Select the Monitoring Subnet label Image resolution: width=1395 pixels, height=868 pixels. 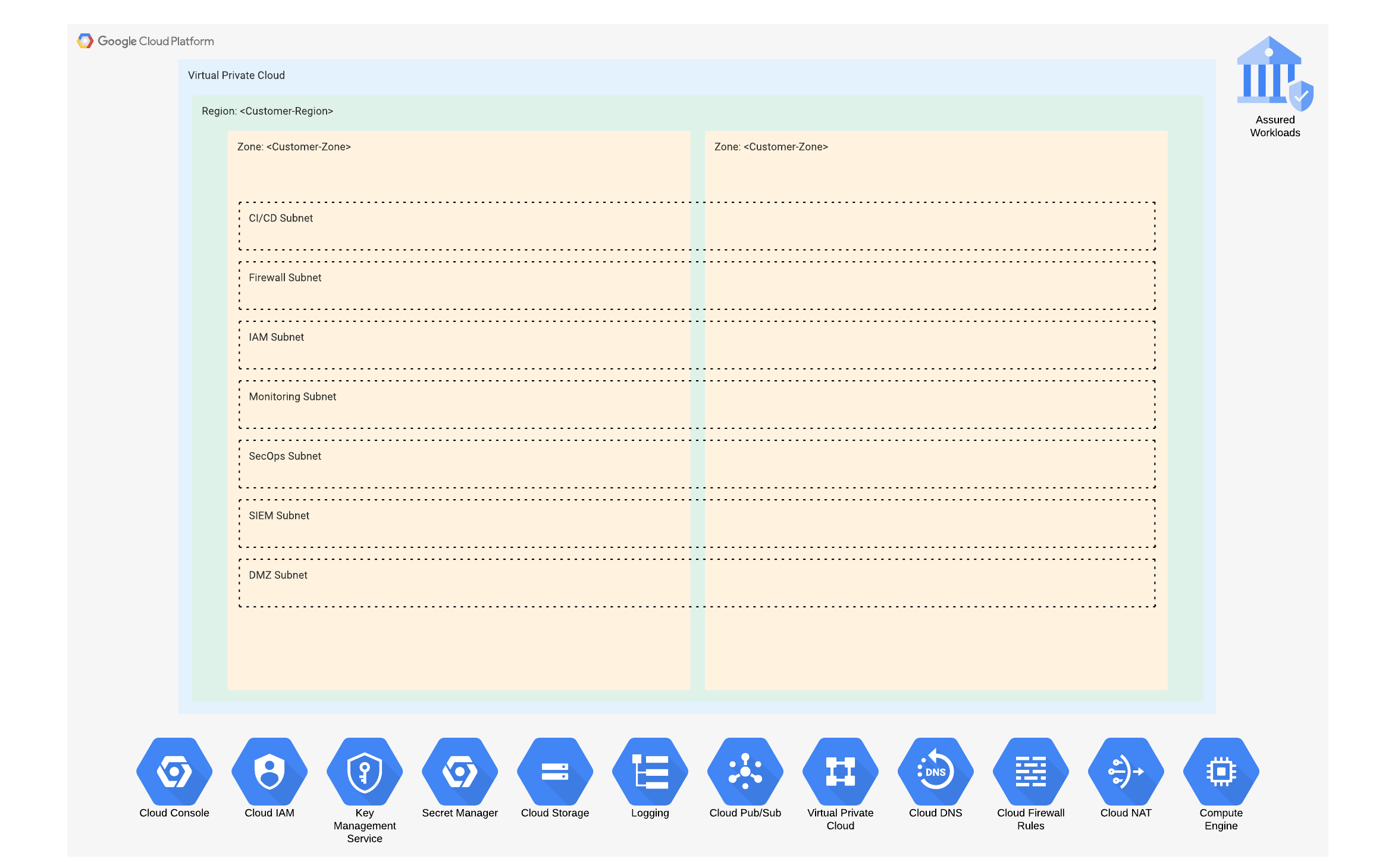[292, 397]
